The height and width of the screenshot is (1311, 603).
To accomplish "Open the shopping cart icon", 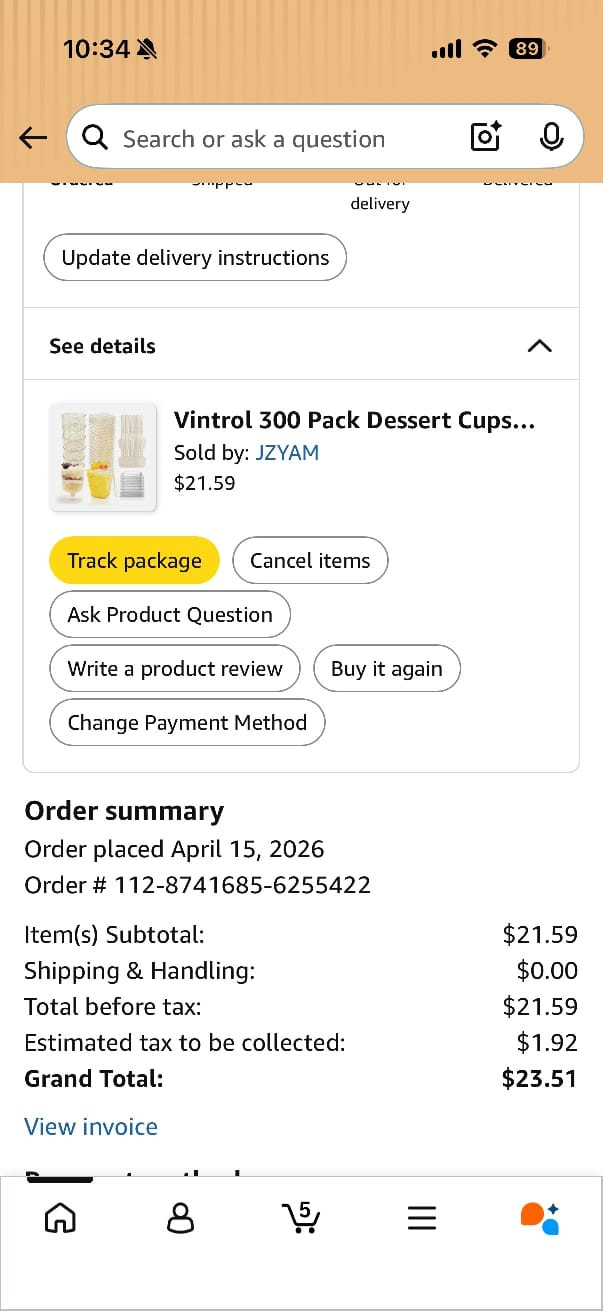I will tap(301, 1217).
